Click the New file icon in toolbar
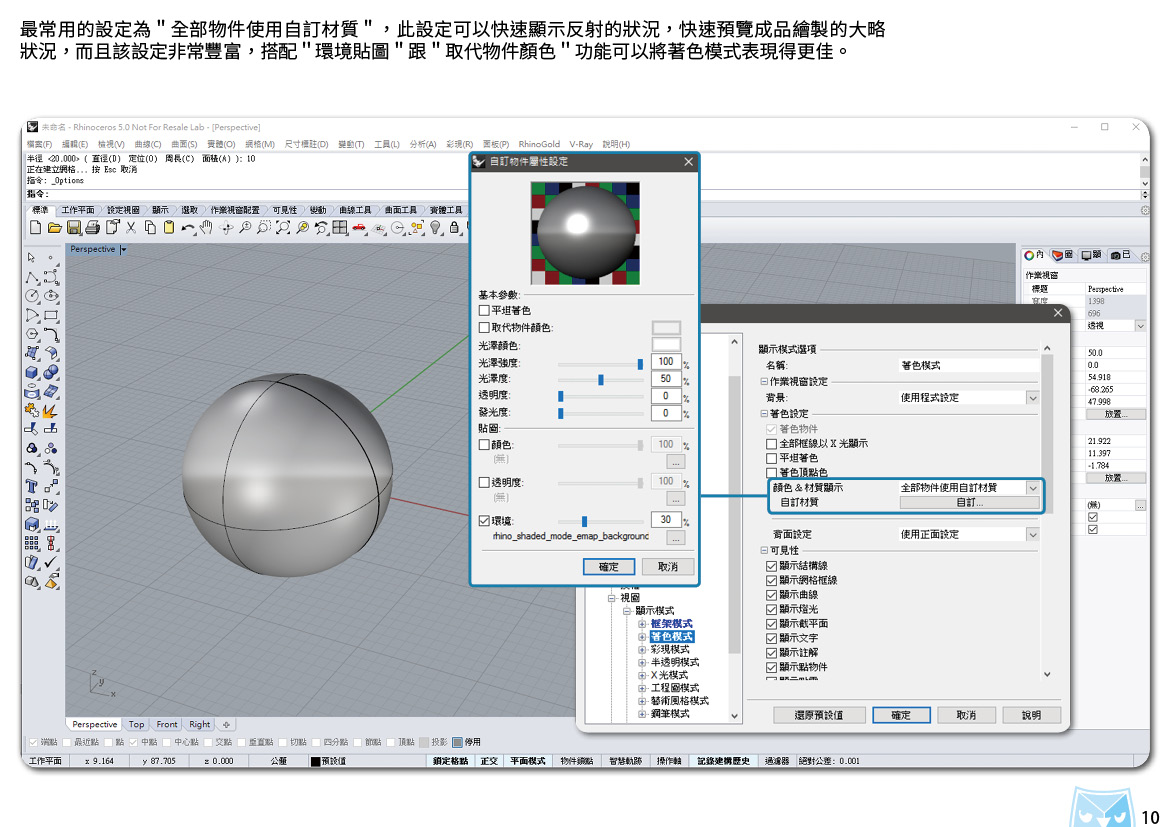The image size is (1170, 827). pos(35,228)
